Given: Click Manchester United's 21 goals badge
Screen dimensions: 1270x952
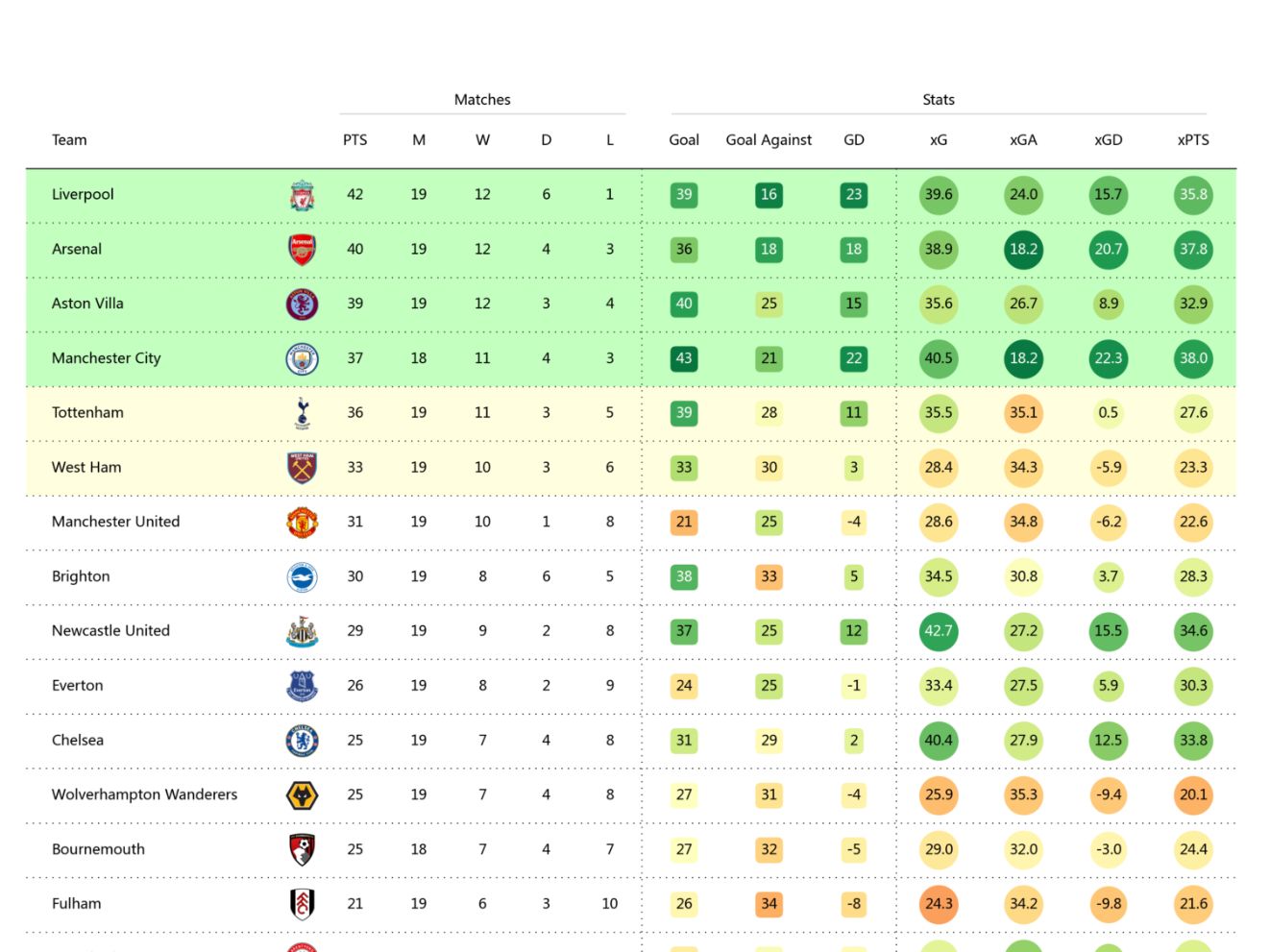Looking at the screenshot, I should point(684,523).
